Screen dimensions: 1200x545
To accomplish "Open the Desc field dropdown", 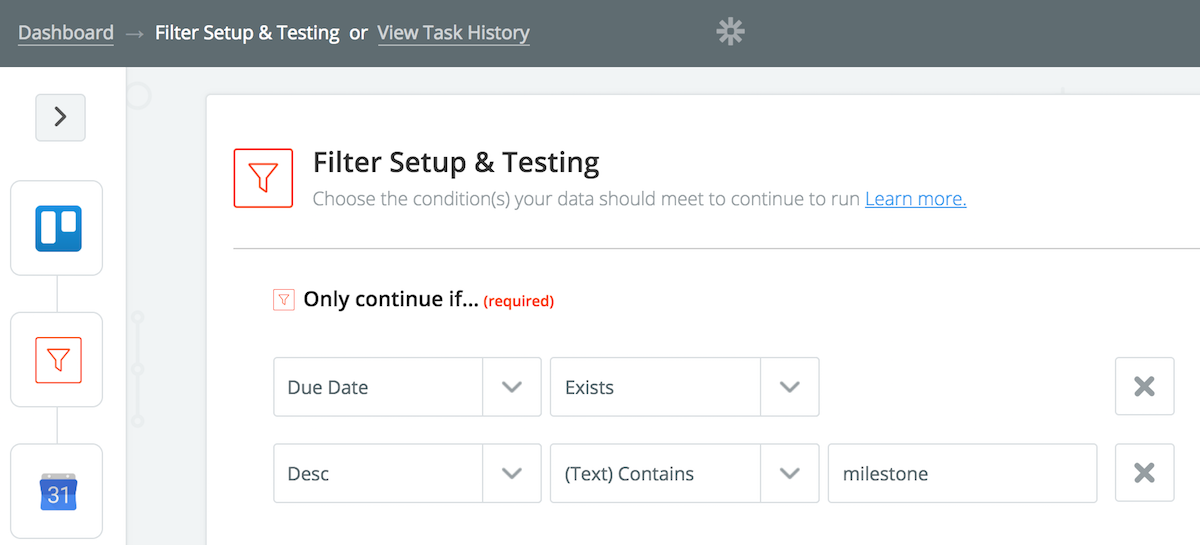I will coord(512,473).
